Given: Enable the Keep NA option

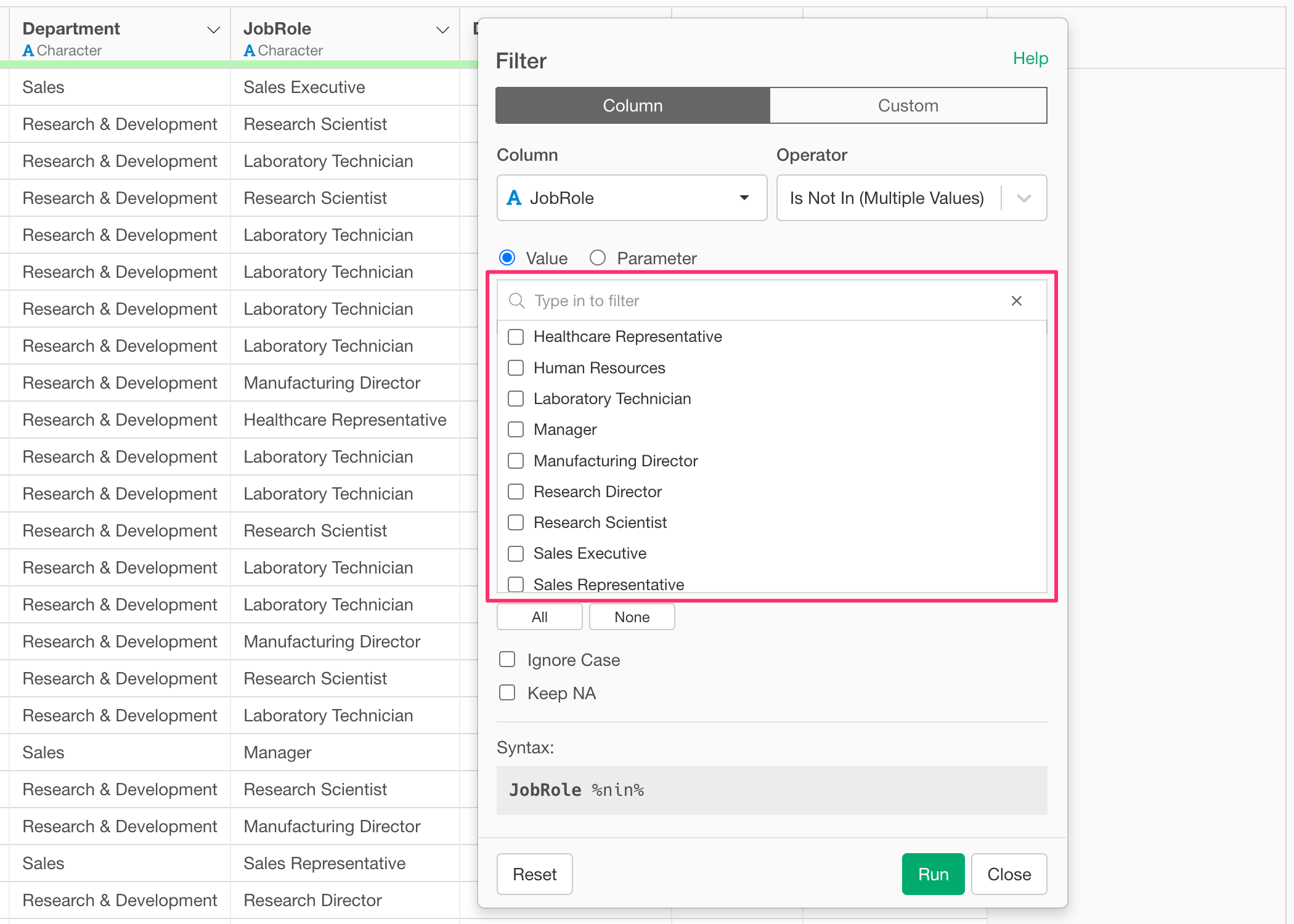Looking at the screenshot, I should (x=507, y=693).
